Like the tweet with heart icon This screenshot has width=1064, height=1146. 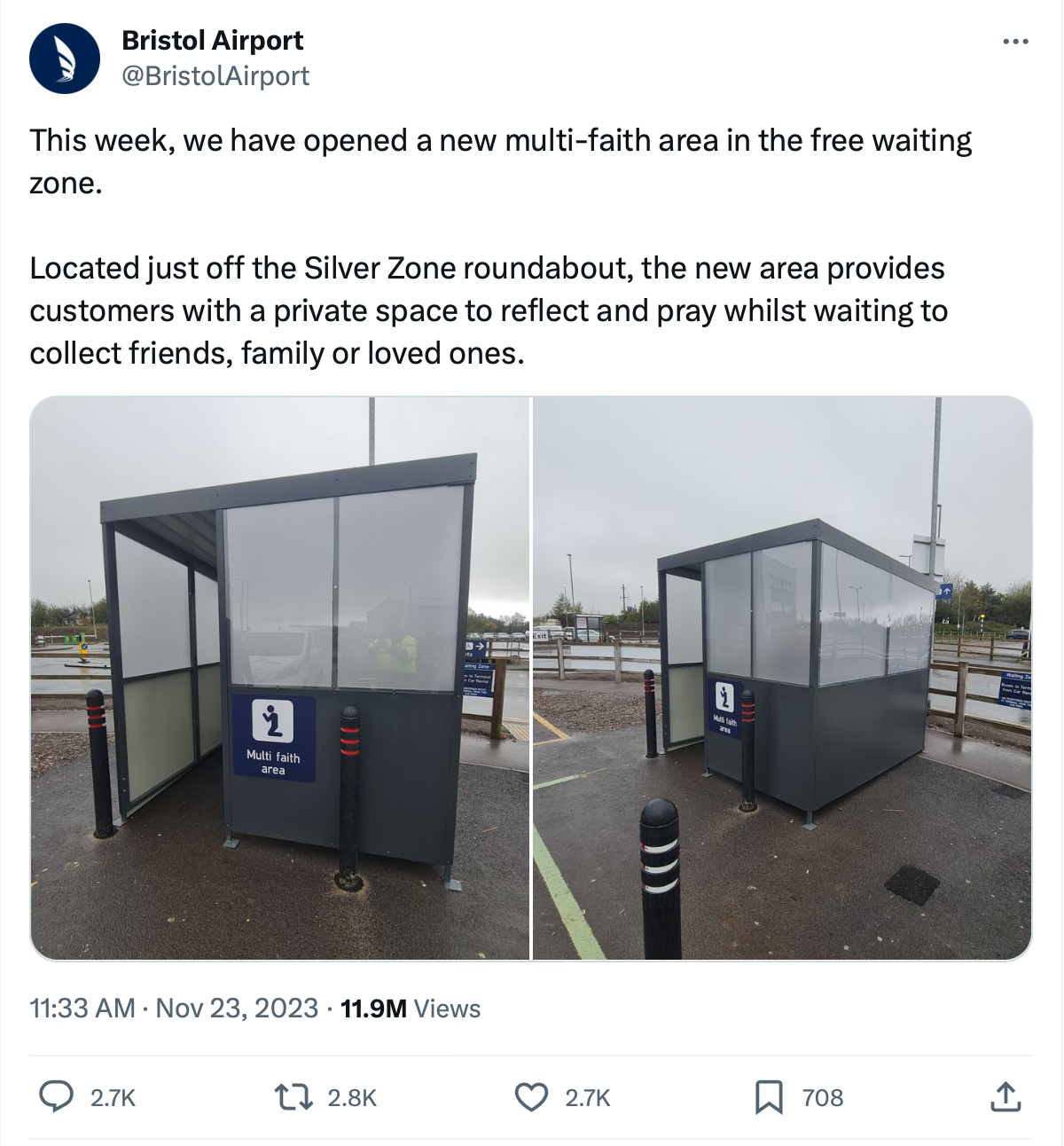point(532,1097)
